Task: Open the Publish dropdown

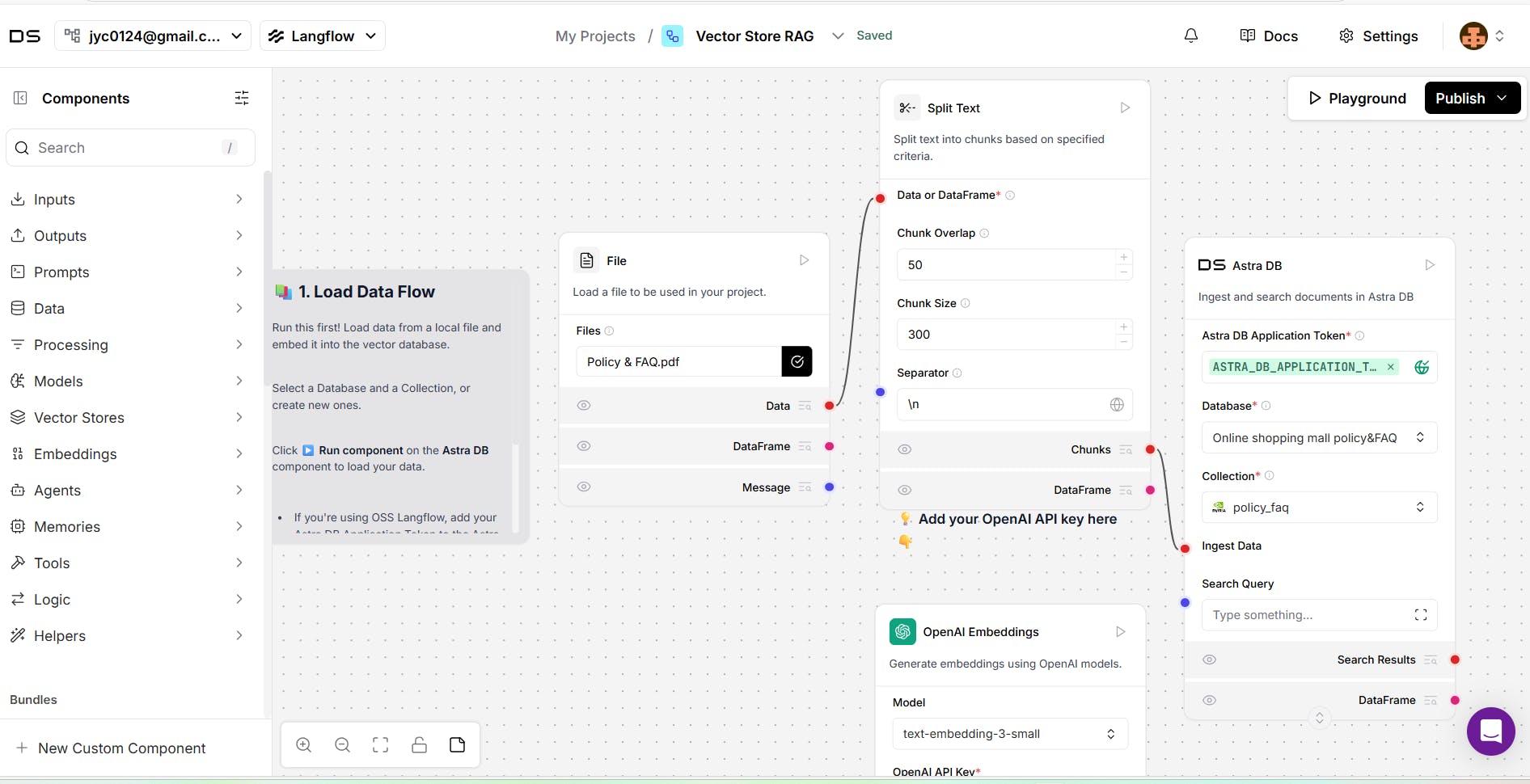Action: click(1472, 98)
